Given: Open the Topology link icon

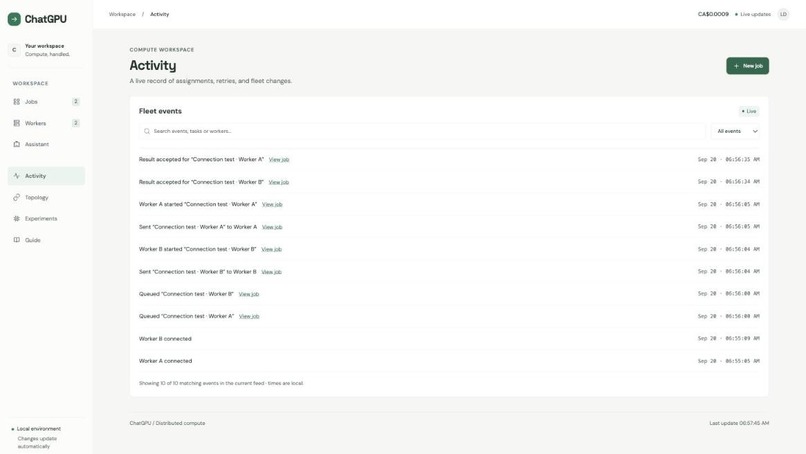Looking at the screenshot, I should click(x=16, y=197).
